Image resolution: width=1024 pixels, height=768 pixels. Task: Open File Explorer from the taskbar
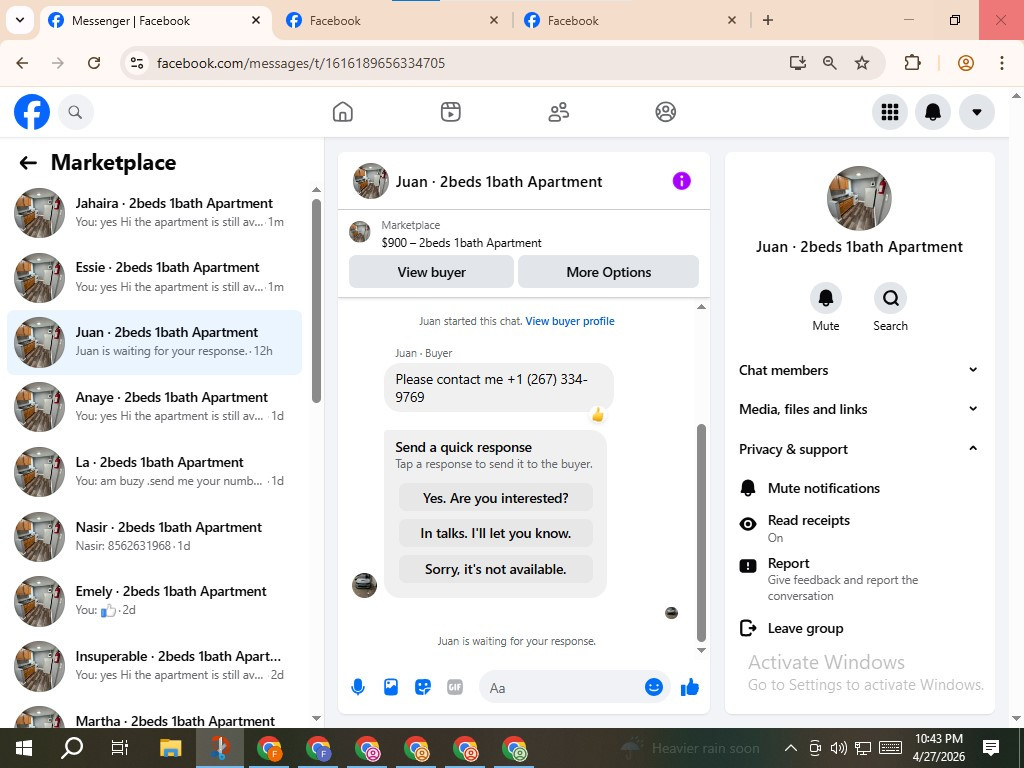pos(170,748)
